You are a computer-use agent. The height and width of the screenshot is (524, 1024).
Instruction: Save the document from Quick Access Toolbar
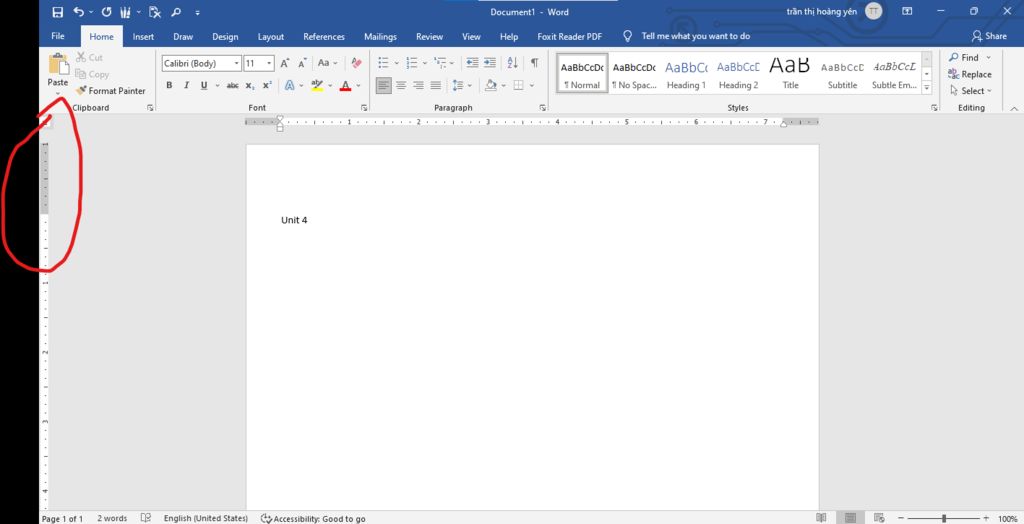click(x=57, y=12)
